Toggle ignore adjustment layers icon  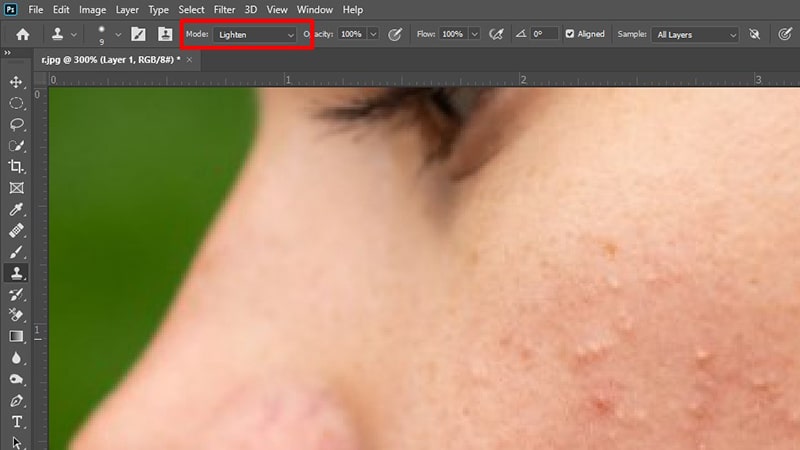(x=755, y=34)
